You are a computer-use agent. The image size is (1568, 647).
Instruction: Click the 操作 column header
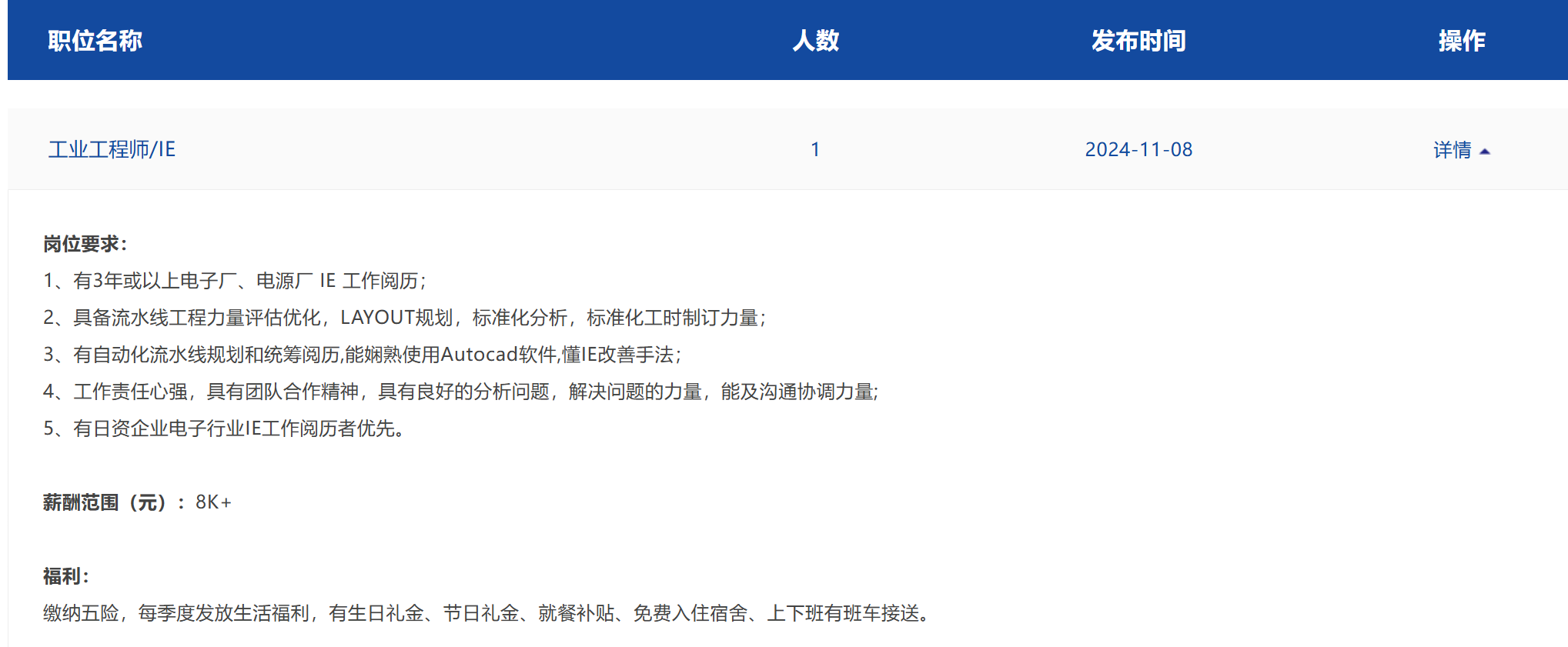tap(1461, 41)
